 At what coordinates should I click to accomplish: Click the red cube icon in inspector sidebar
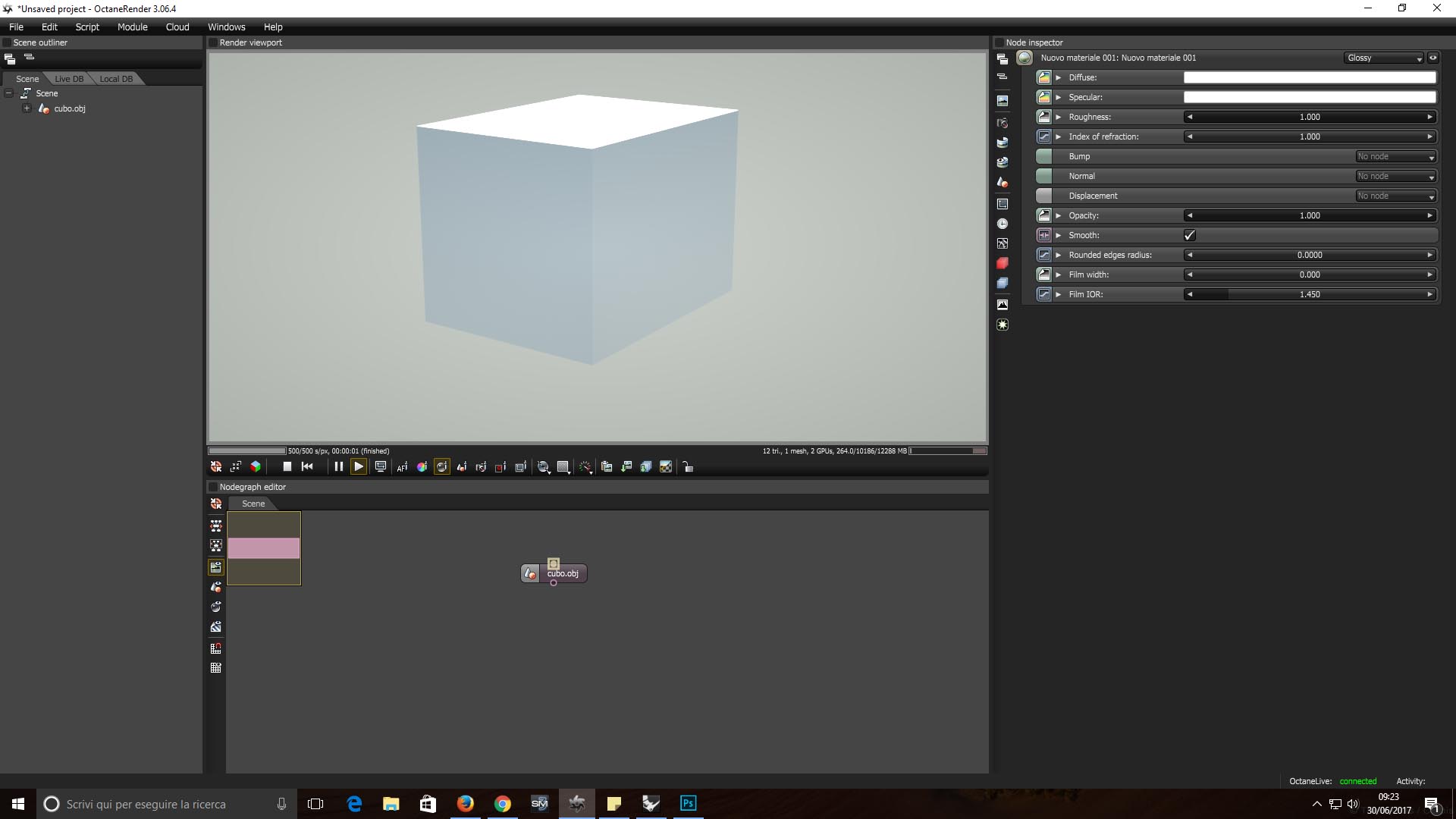(1003, 263)
